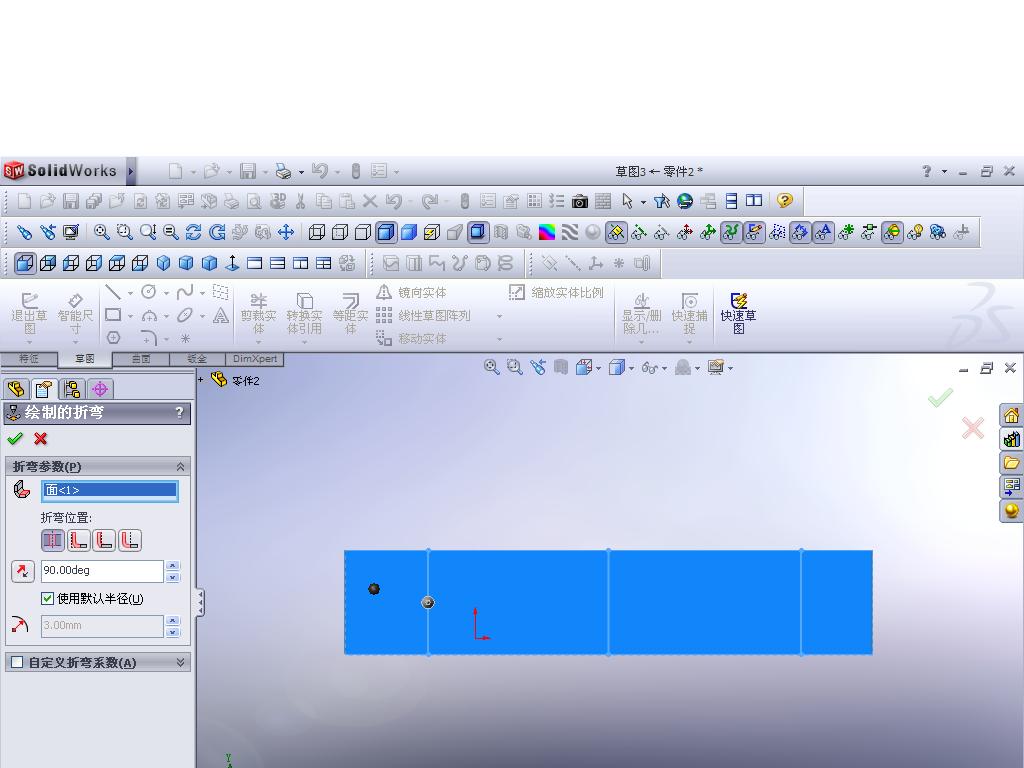
Task: Open Line tool dropdown arrow
Action: pos(131,293)
